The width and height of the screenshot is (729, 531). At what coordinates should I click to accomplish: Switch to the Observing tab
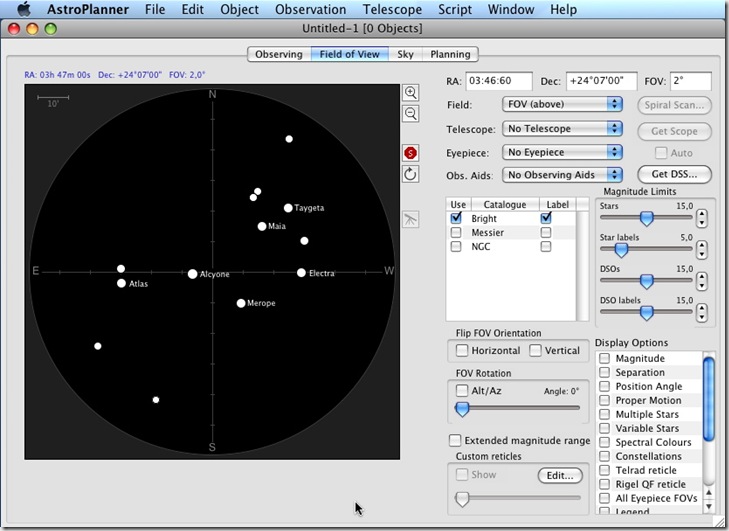coord(279,54)
